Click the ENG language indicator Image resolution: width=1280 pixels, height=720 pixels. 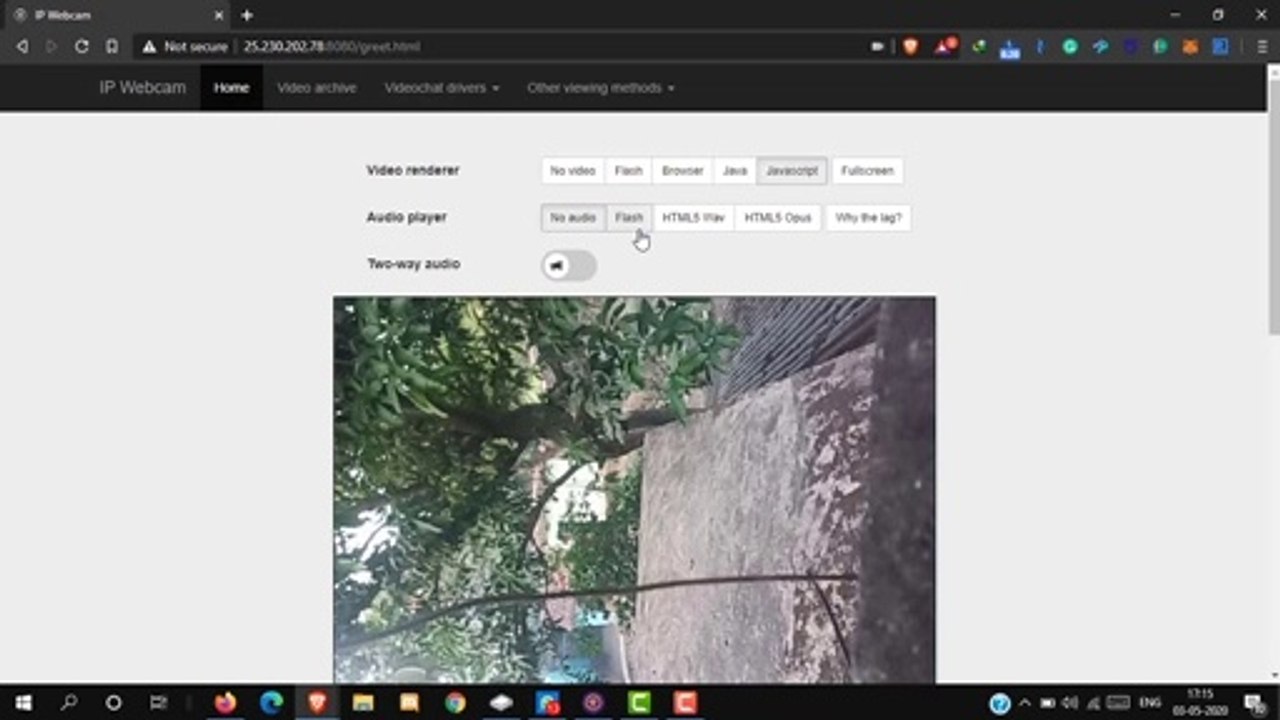point(1150,703)
